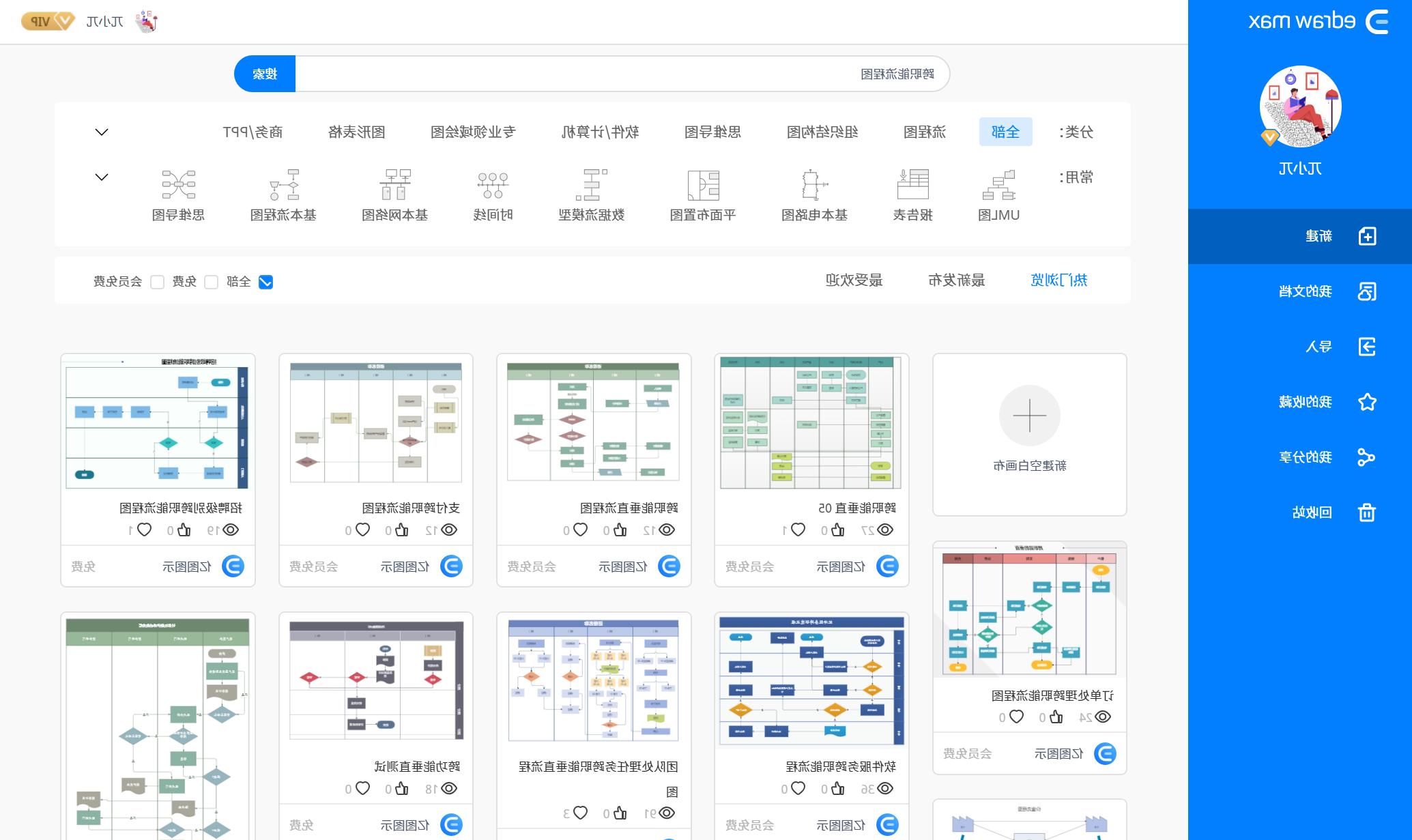
Task: Click the VIP badge in header
Action: pyautogui.click(x=48, y=21)
